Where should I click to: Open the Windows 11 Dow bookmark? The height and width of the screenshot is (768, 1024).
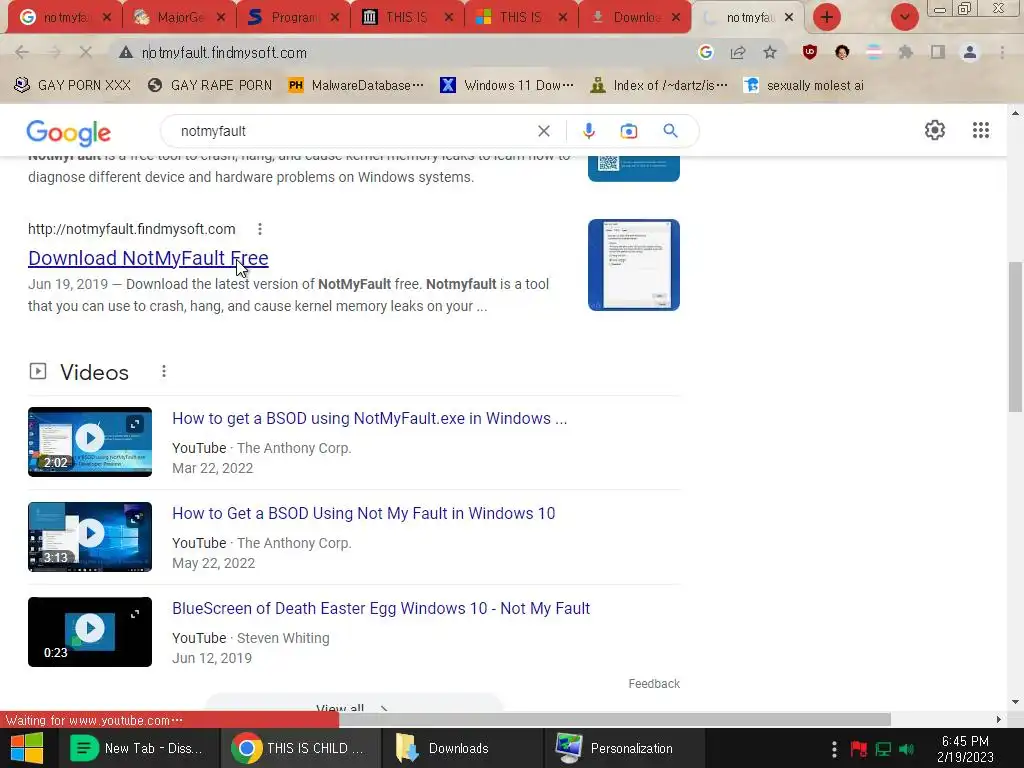507,85
